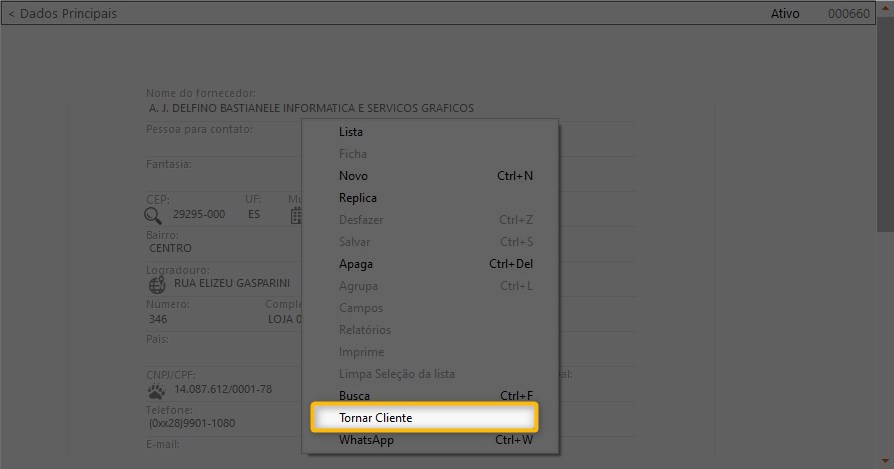This screenshot has height=469, width=894.
Task: Click the grid icon next to the UF field
Action: pos(297,215)
